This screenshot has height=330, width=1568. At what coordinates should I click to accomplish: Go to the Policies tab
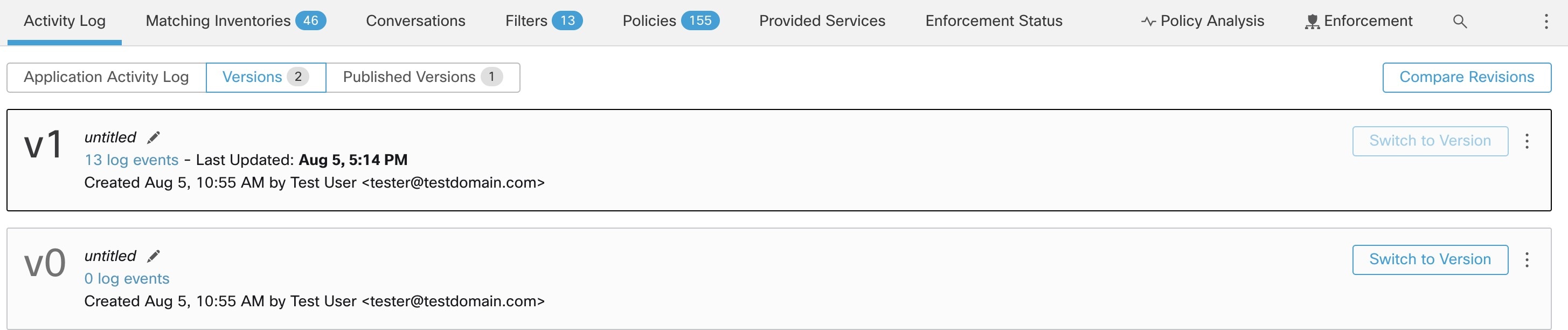click(x=671, y=22)
